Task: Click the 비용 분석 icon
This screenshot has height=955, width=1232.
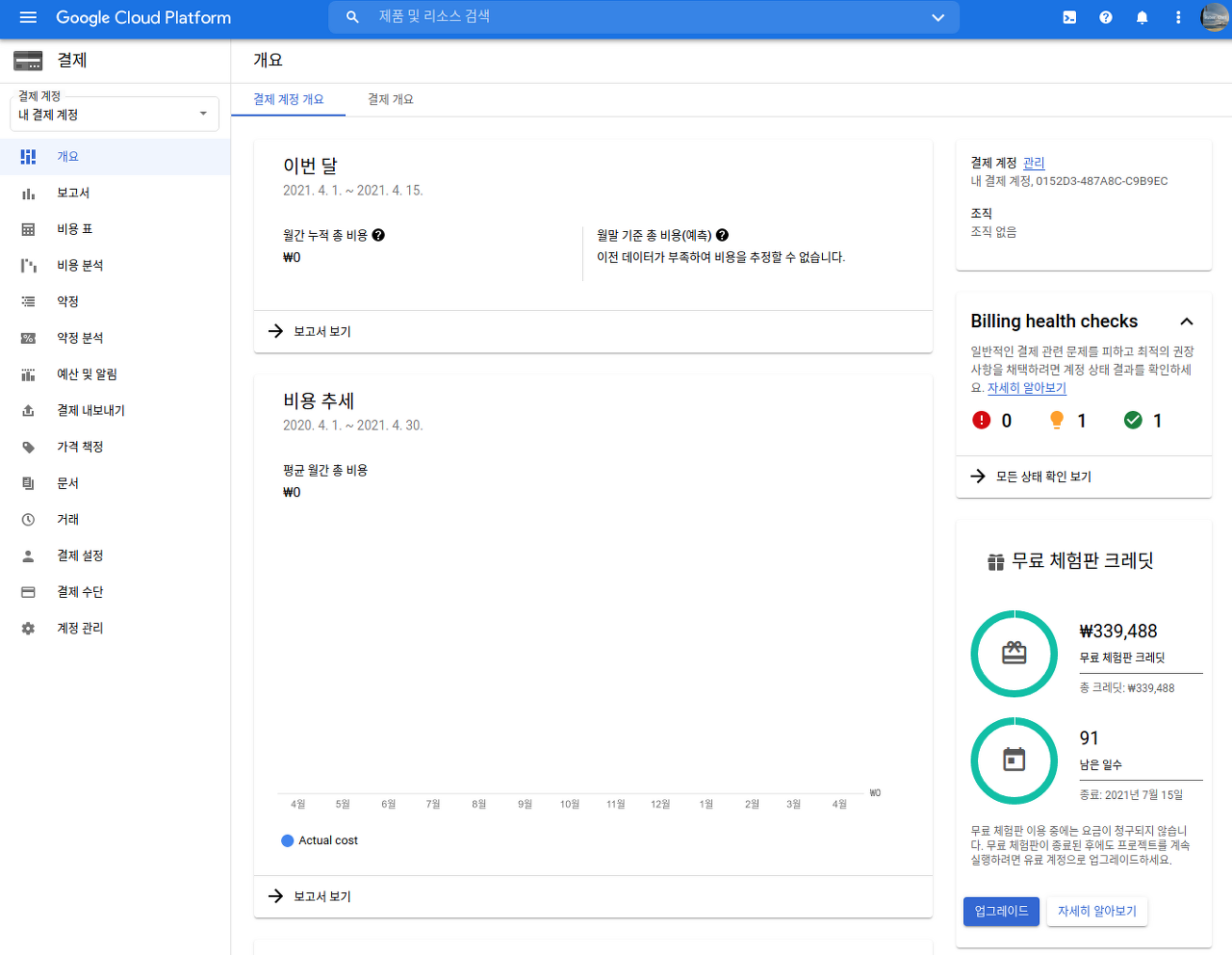Action: tap(28, 266)
